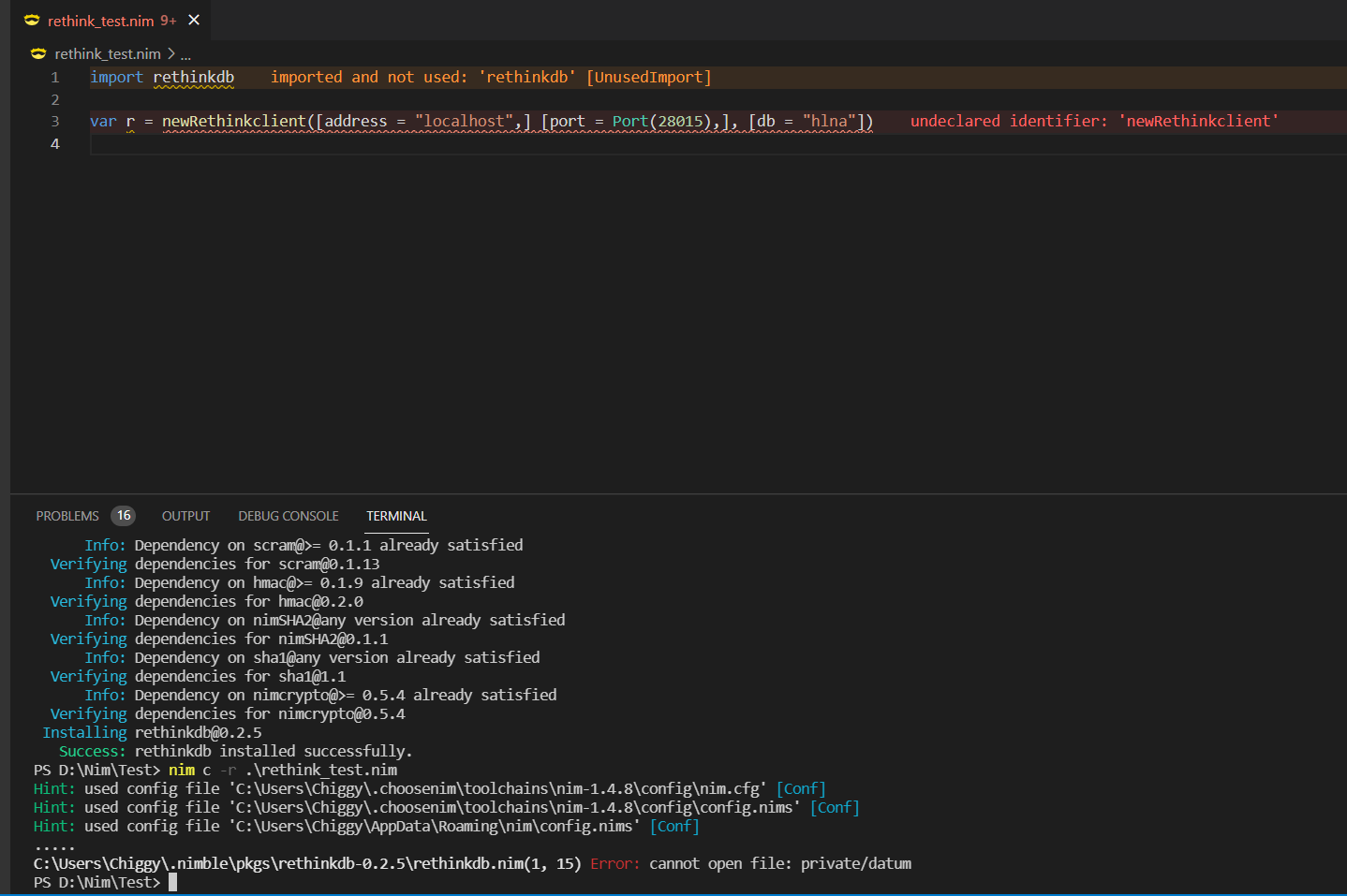Select the PROBLEMS panel tab
Image resolution: width=1347 pixels, height=896 pixels.
click(67, 515)
